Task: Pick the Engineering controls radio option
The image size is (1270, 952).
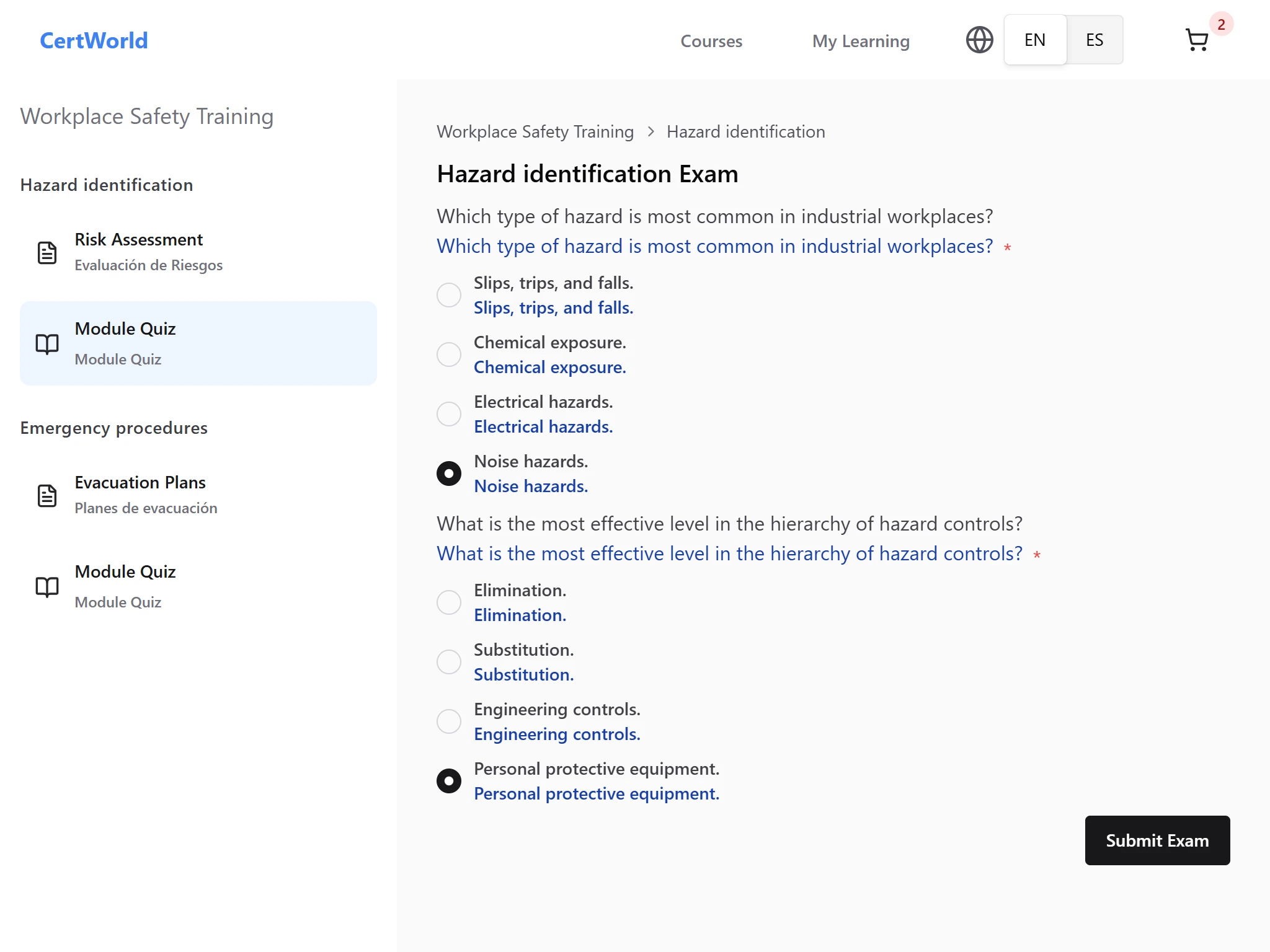Action: [x=449, y=721]
